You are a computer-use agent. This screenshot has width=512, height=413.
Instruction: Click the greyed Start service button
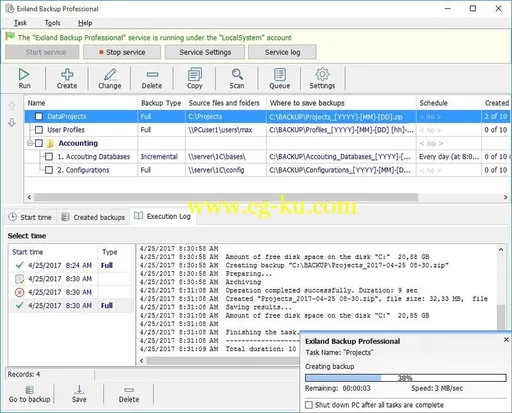[42, 52]
